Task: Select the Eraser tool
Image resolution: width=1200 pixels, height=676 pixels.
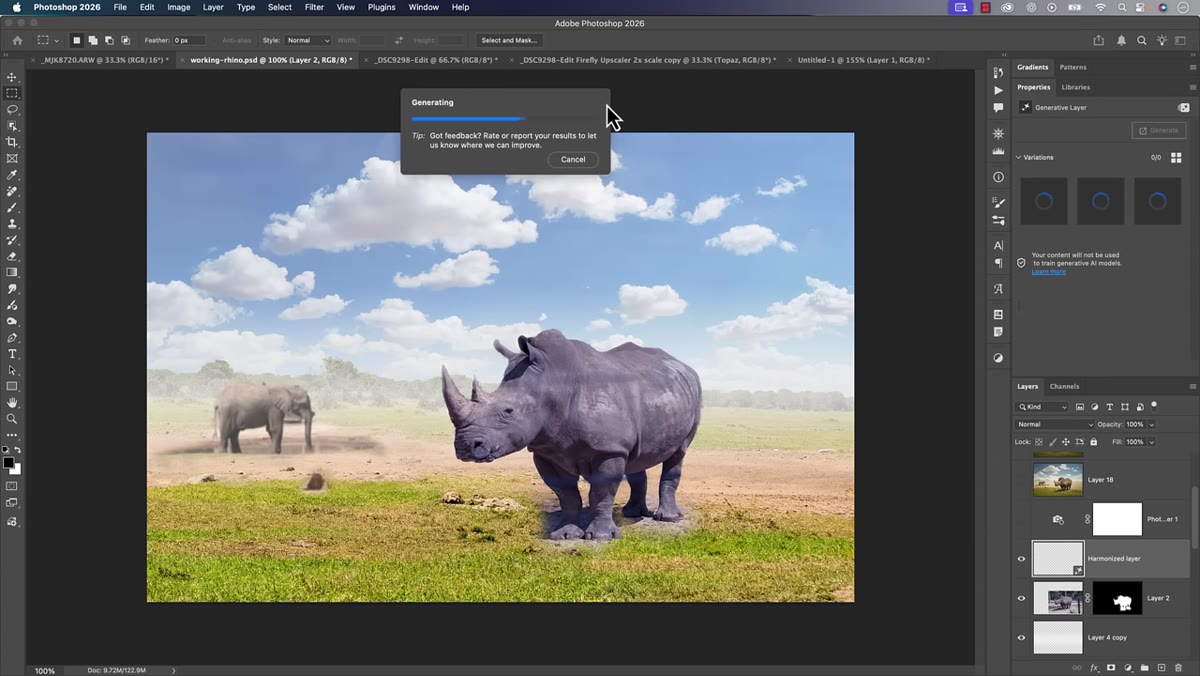Action: point(12,256)
